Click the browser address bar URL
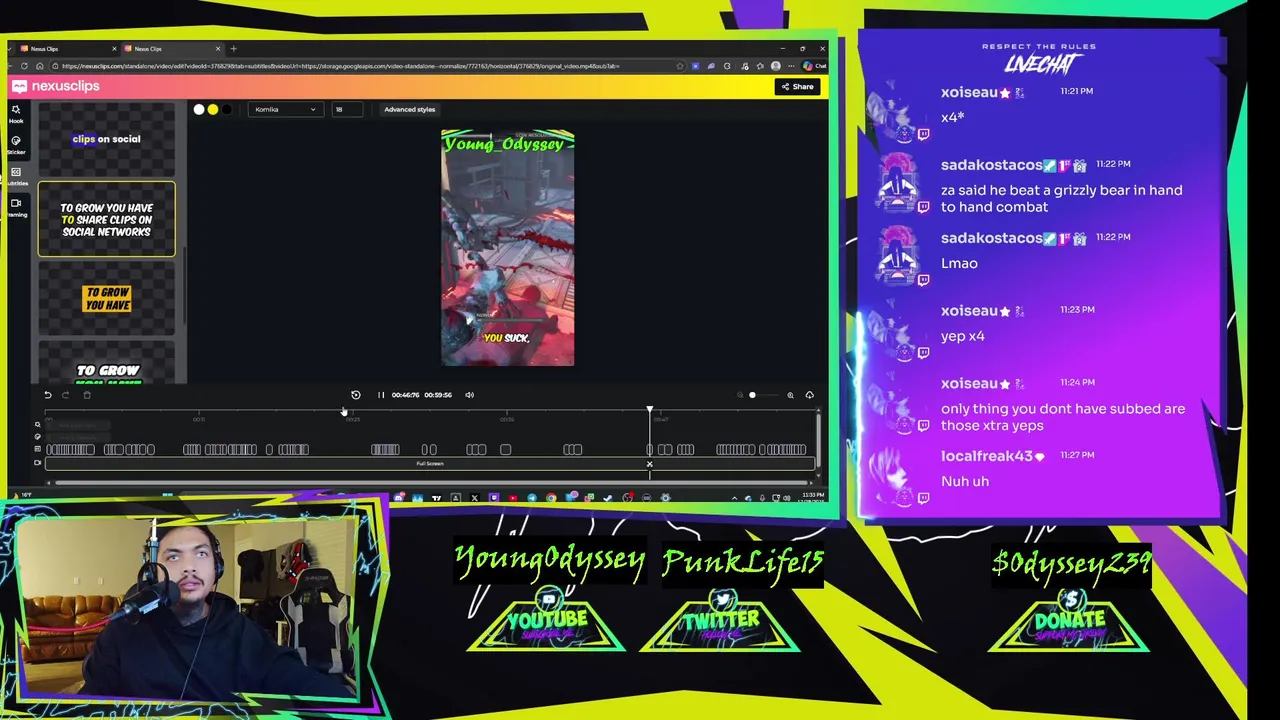This screenshot has height=720, width=1280. tap(340, 66)
